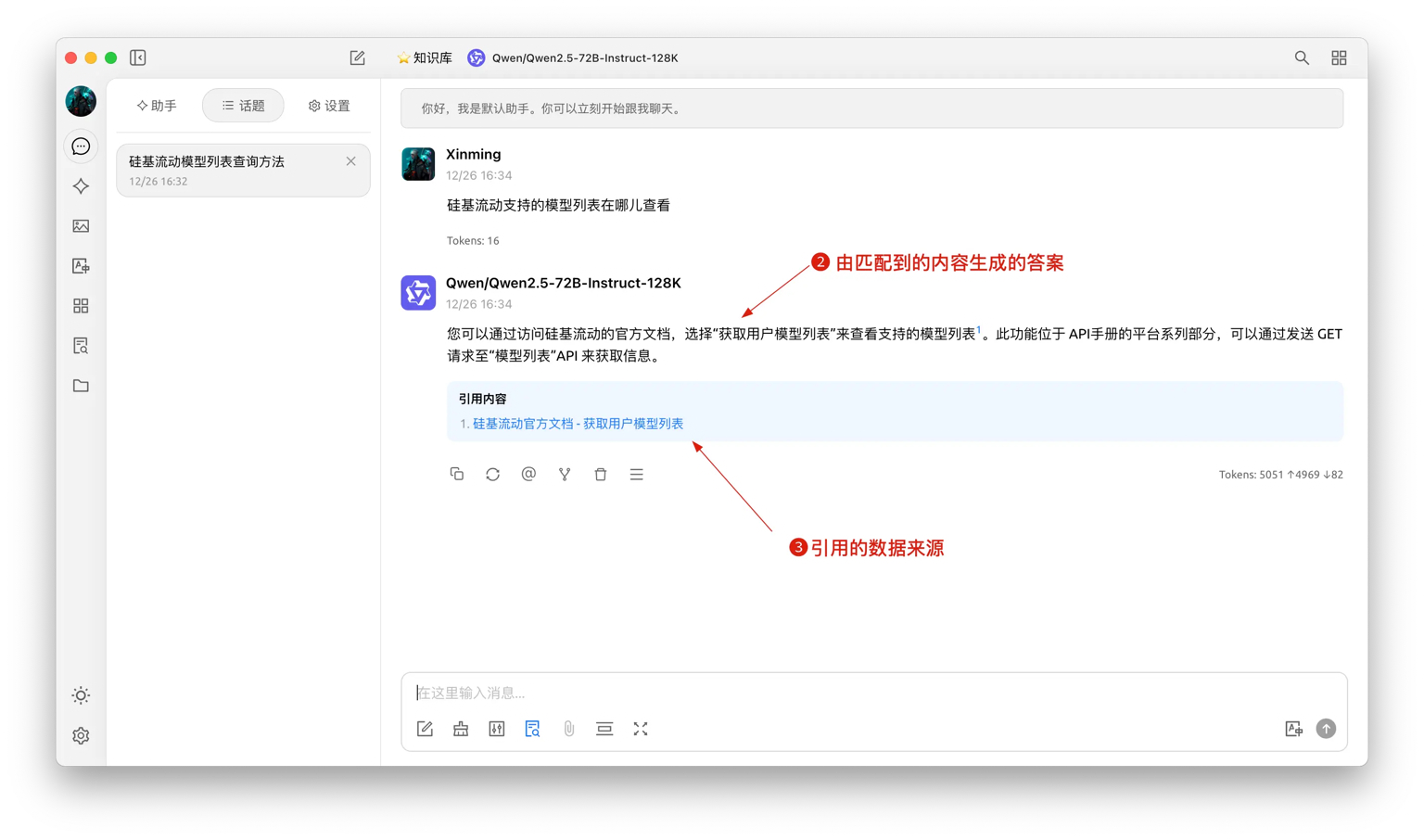The width and height of the screenshot is (1424, 840).
Task: Switch to the 助手 tab
Action: pyautogui.click(x=157, y=105)
